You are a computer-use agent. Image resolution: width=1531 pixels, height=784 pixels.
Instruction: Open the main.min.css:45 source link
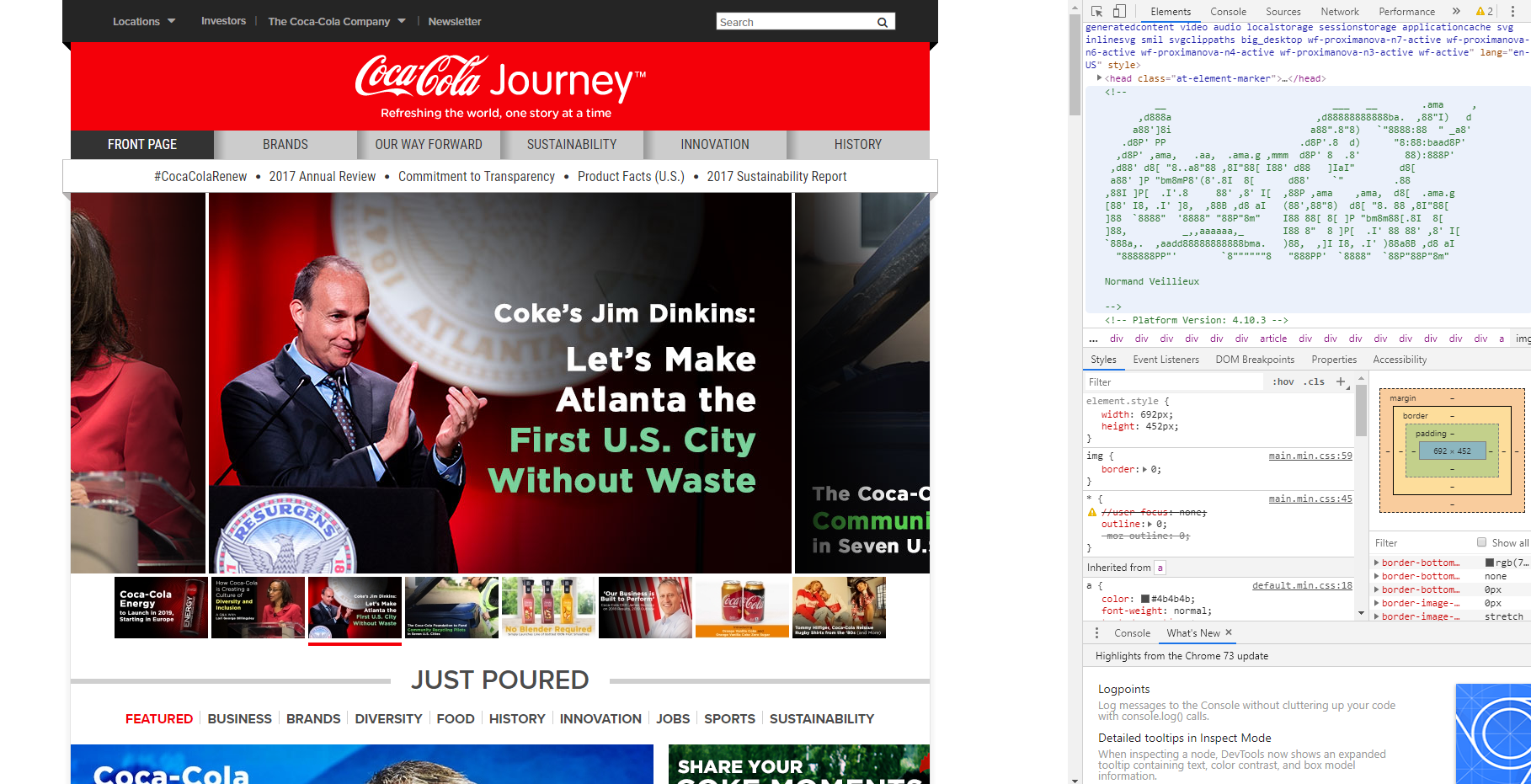pos(1310,499)
